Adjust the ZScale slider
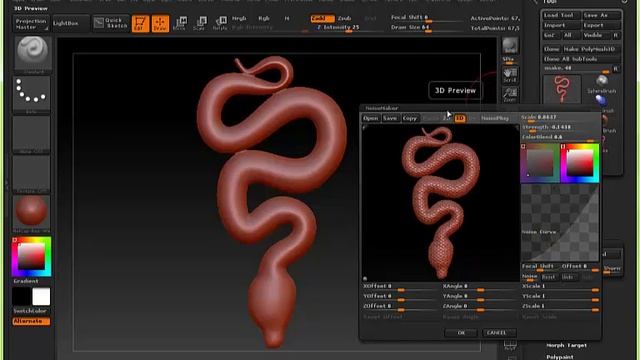 pyautogui.click(x=560, y=307)
